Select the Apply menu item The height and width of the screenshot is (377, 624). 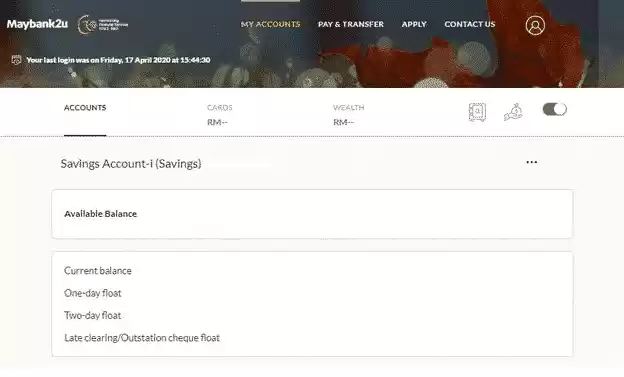(x=414, y=24)
